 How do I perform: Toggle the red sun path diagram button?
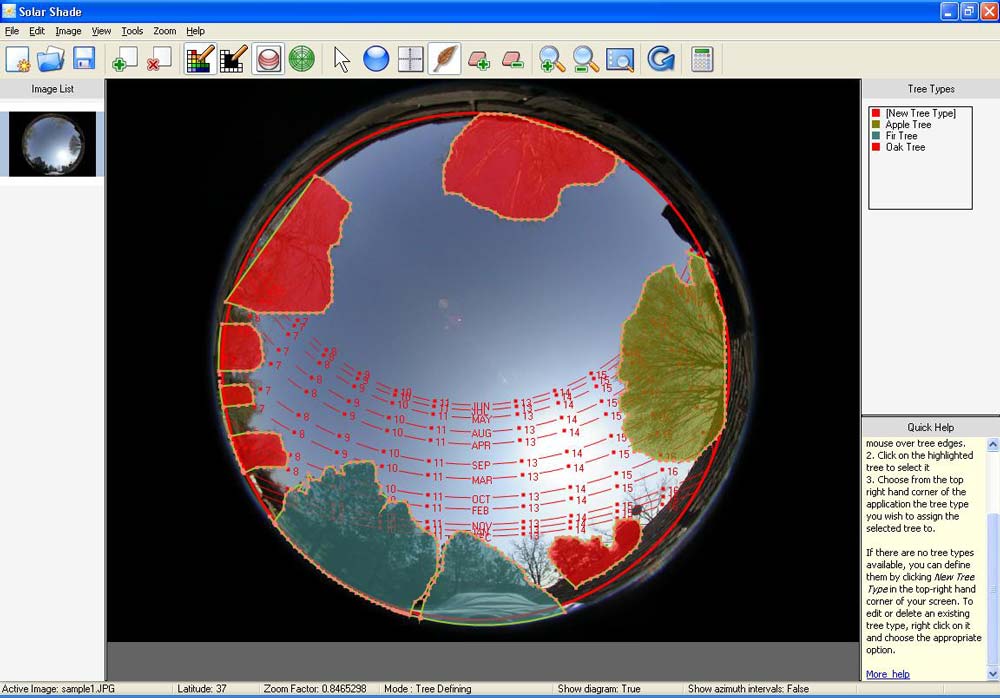(267, 60)
